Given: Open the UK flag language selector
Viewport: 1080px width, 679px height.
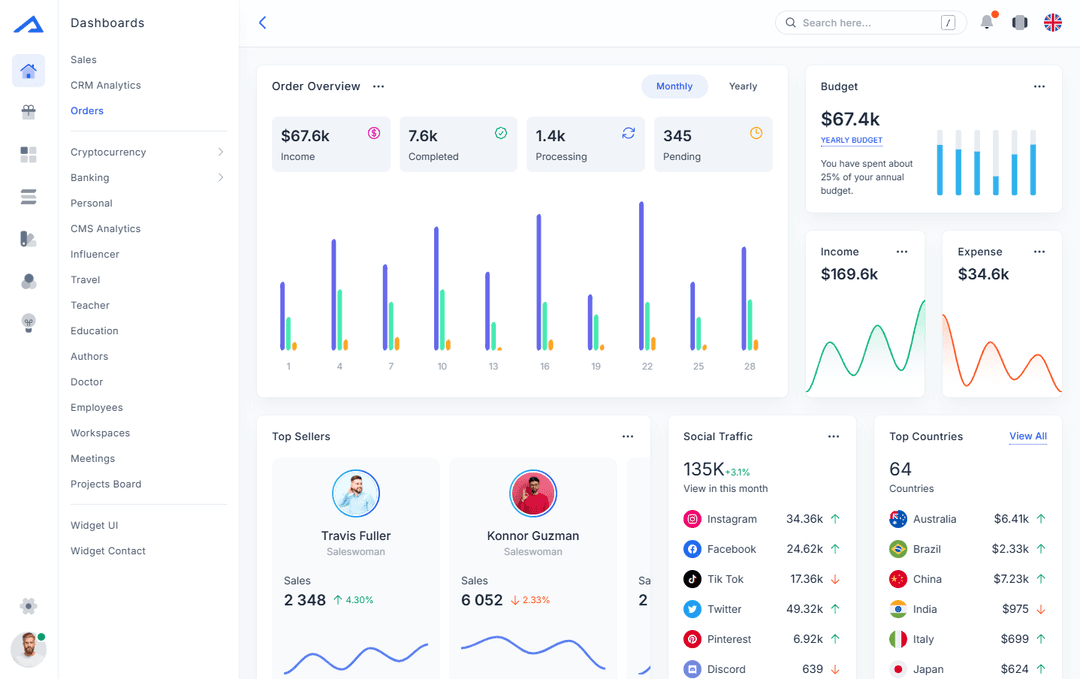Looking at the screenshot, I should pos(1053,22).
